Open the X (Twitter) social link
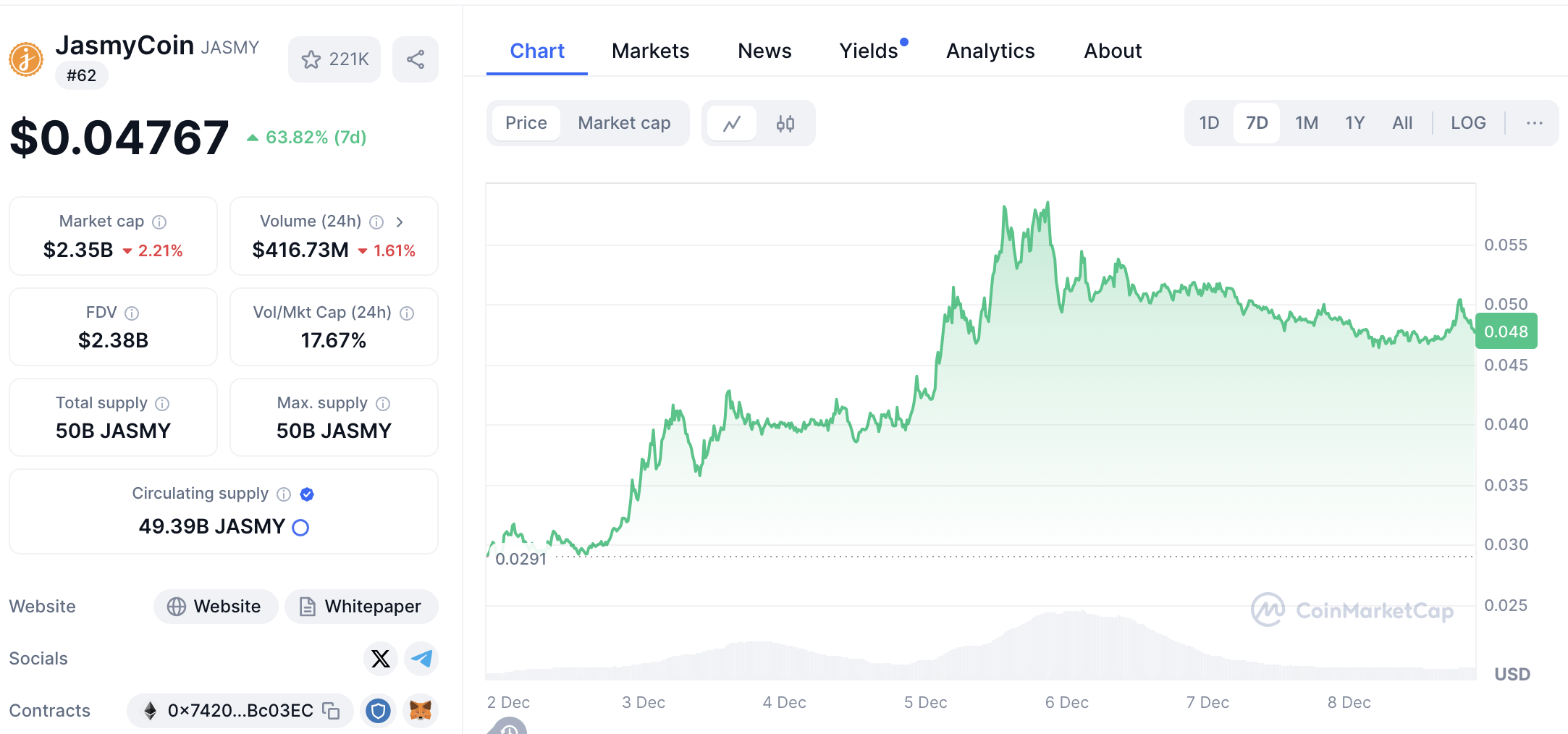 (x=380, y=659)
